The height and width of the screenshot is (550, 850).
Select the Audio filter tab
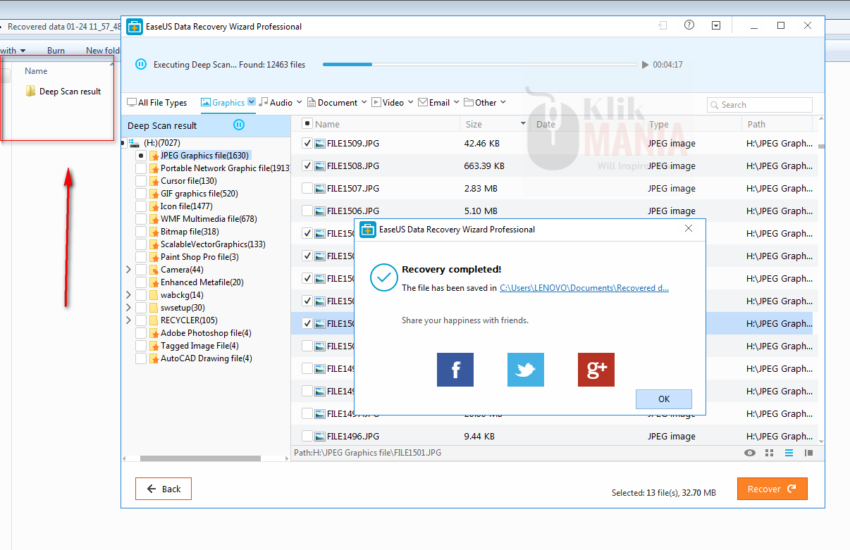tap(276, 102)
